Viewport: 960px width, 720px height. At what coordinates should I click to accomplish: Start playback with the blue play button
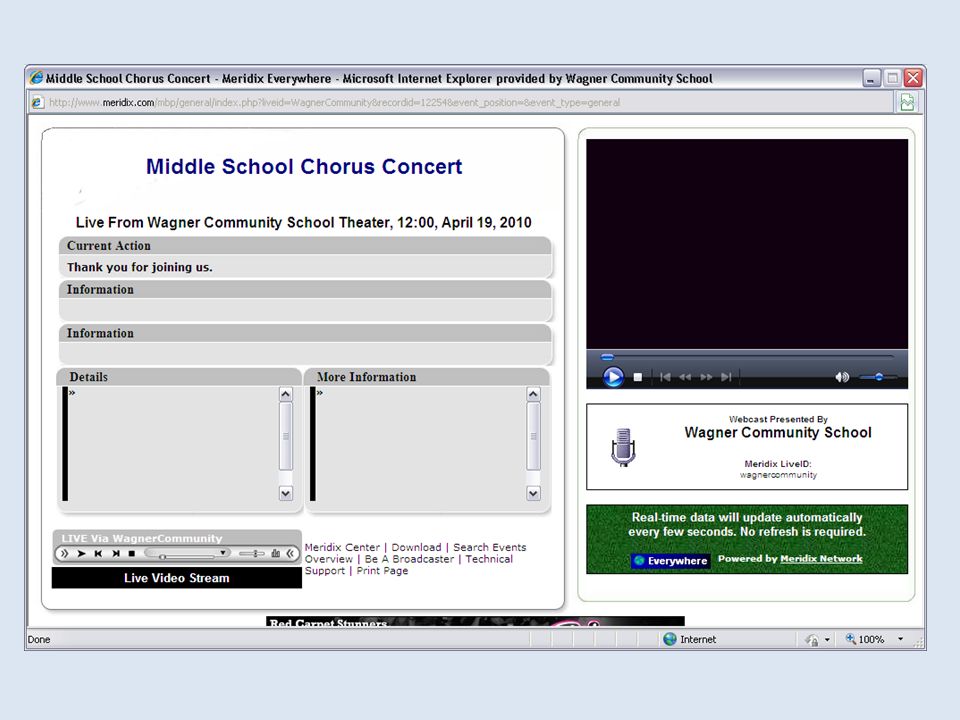point(613,377)
